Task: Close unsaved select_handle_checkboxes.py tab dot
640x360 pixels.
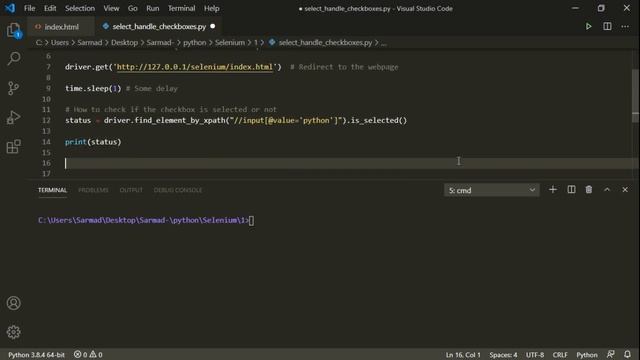Action: 213,27
